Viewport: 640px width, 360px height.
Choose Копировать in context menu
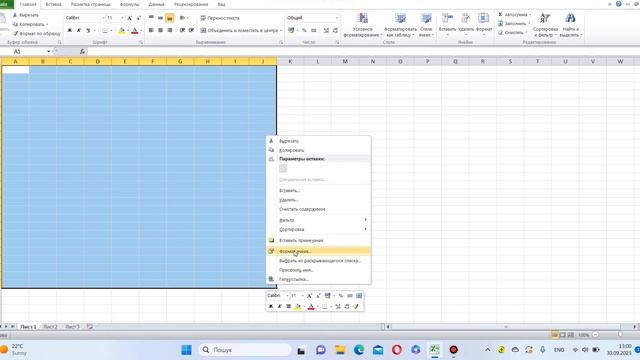(318, 150)
